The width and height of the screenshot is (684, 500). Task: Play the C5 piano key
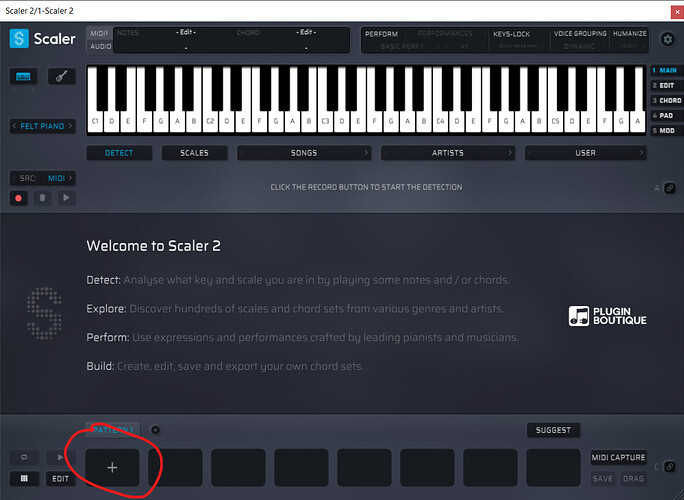tap(555, 121)
